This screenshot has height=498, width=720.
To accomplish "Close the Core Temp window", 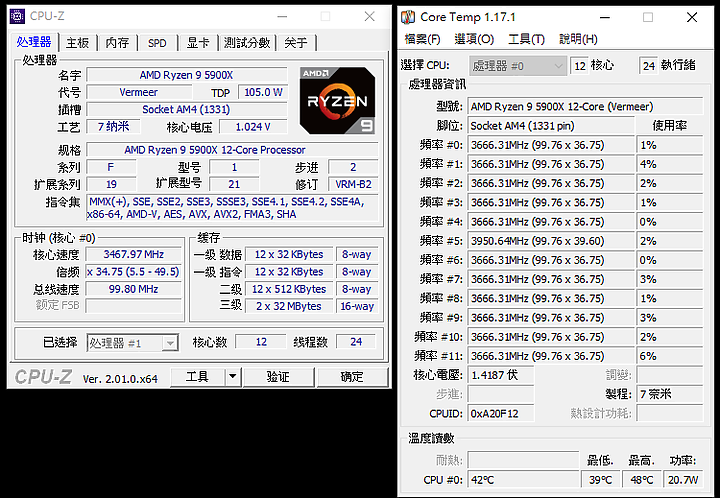I will 692,17.
